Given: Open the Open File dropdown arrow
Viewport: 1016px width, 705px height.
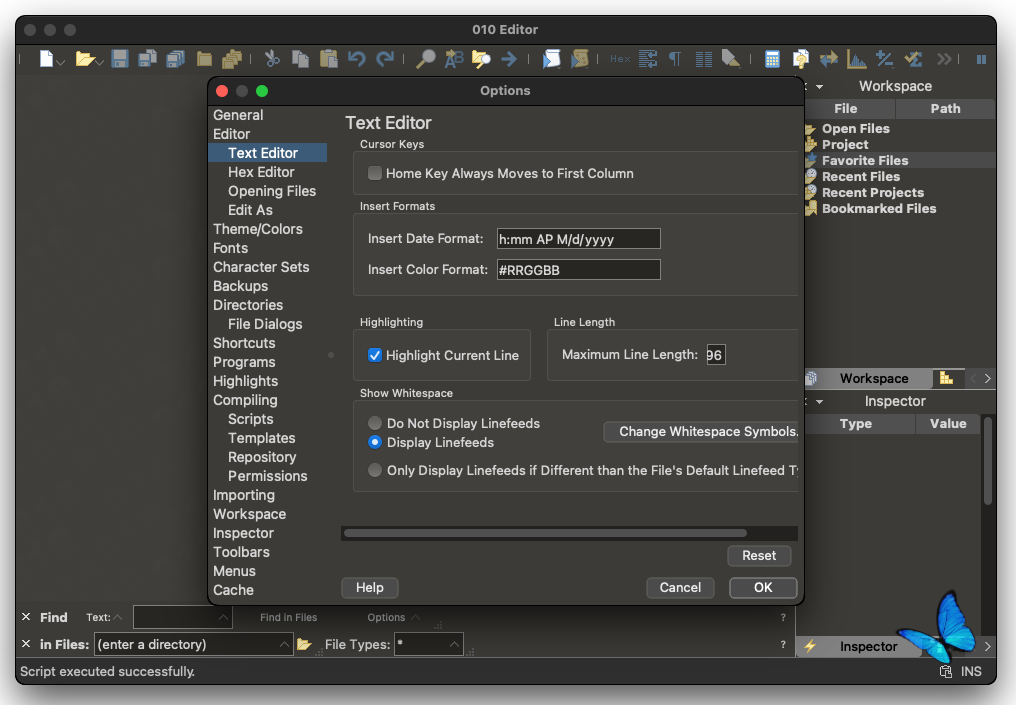Looking at the screenshot, I should click(x=100, y=63).
